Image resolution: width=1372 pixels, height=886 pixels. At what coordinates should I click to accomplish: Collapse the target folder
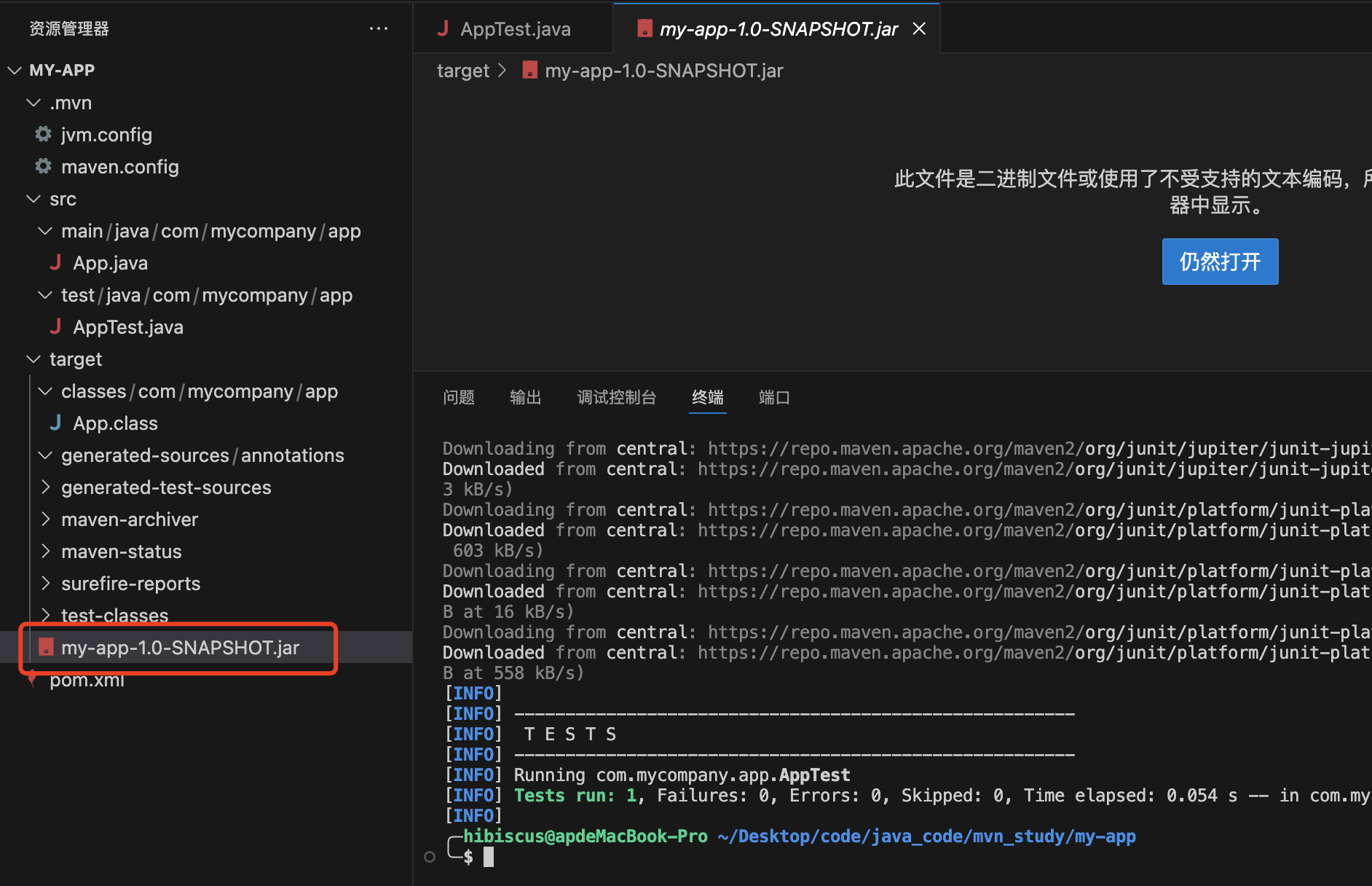[33, 359]
